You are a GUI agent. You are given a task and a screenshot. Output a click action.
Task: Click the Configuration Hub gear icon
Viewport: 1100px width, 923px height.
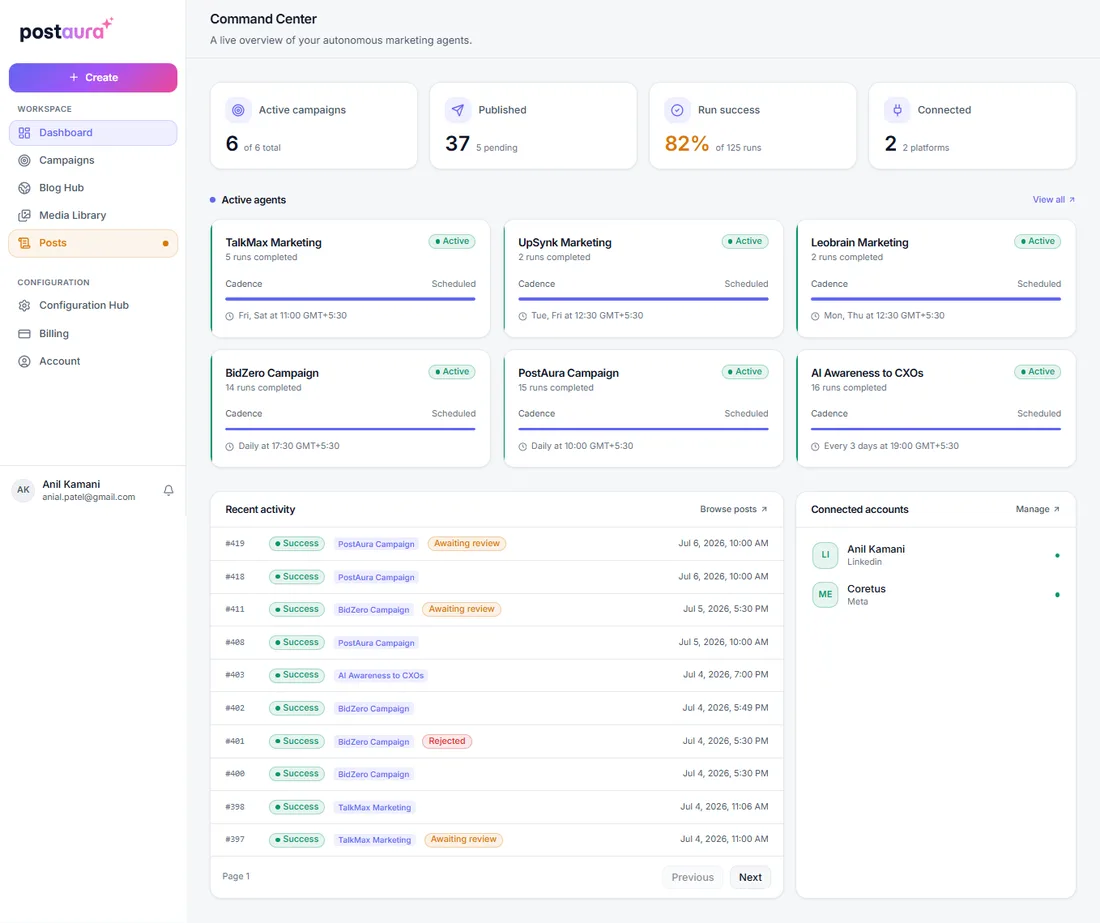(x=25, y=306)
